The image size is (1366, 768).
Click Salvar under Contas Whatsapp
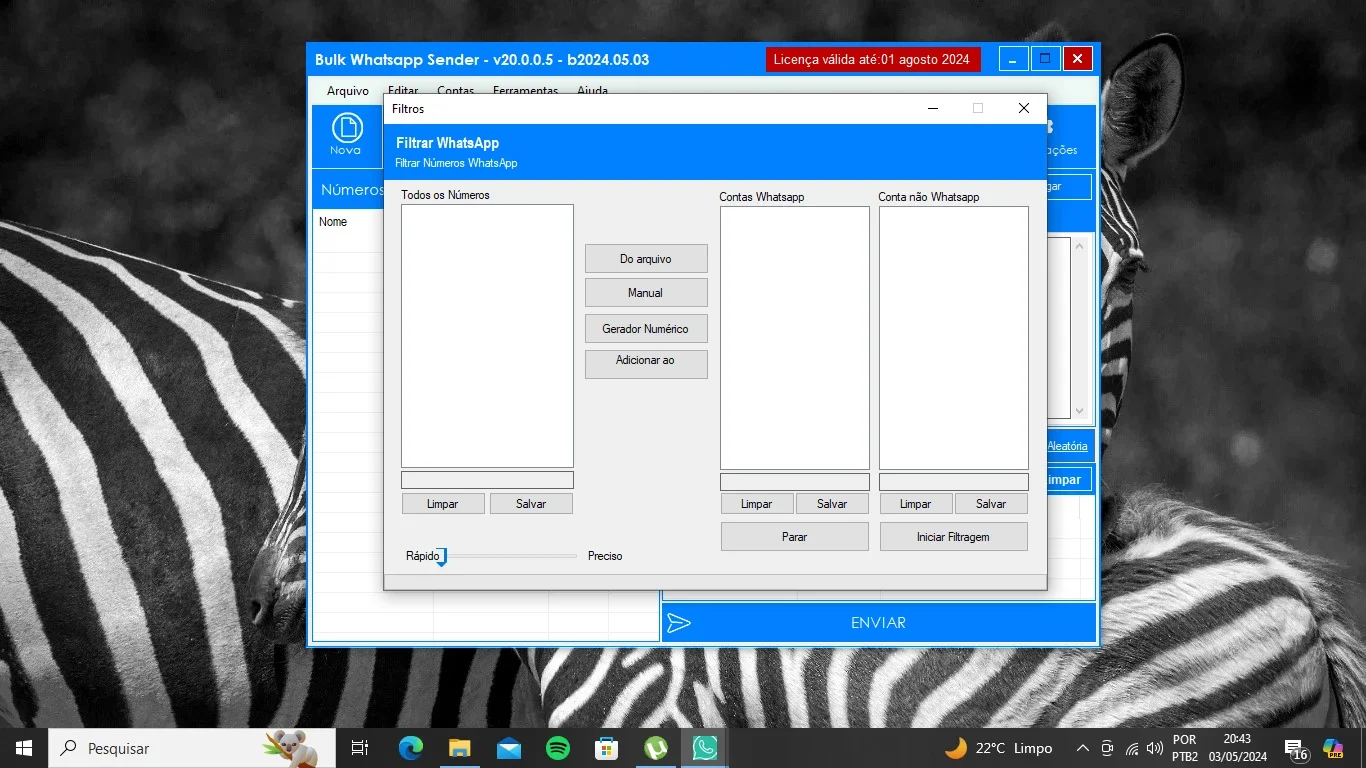[x=832, y=504]
